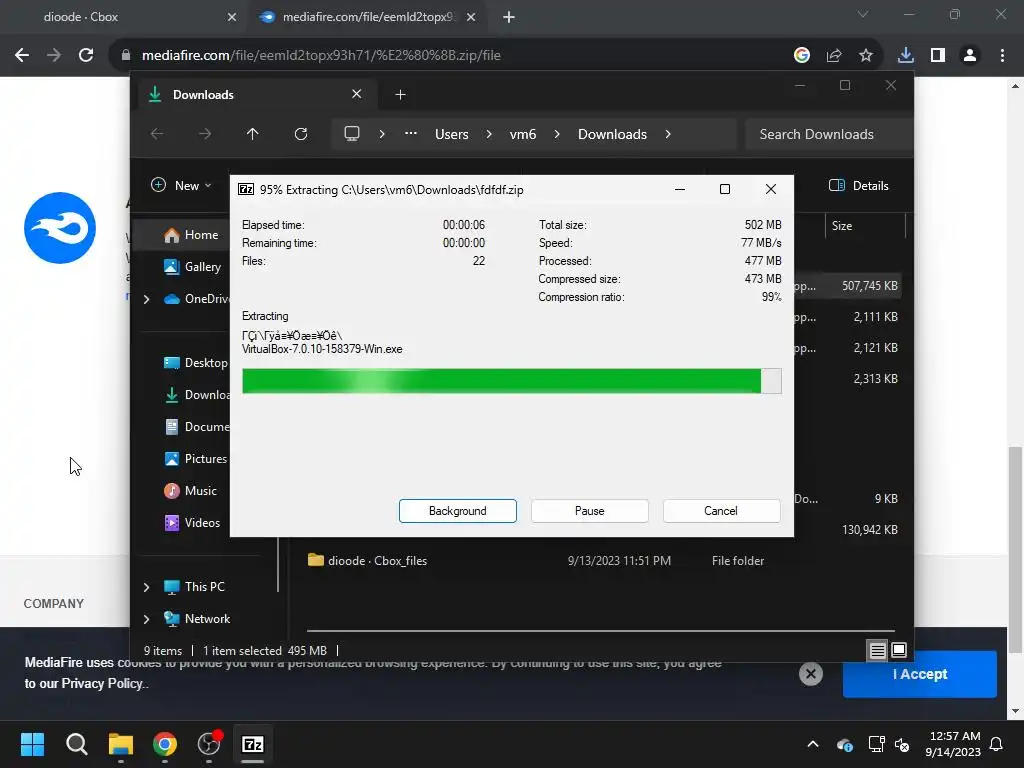Click the Privacy Policy link
This screenshot has height=768, width=1024.
point(103,684)
